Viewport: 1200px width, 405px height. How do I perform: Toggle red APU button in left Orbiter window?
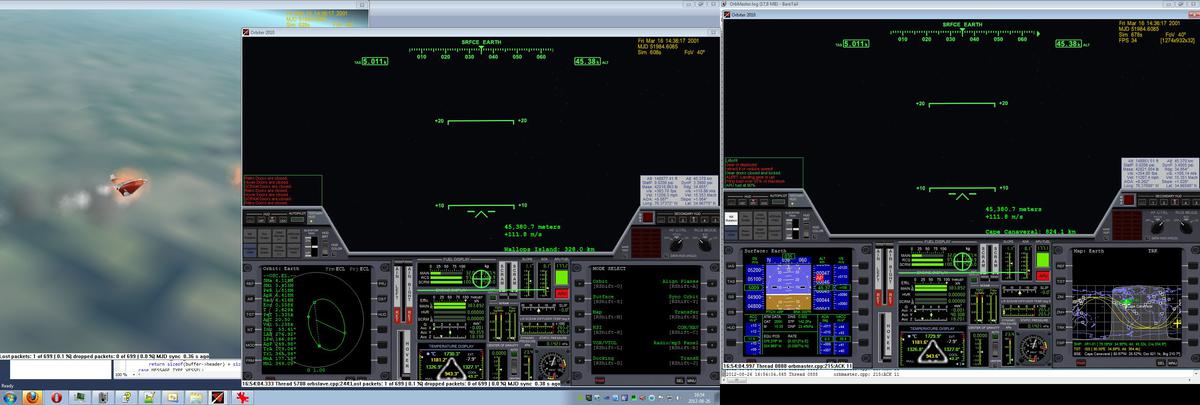[x=562, y=293]
